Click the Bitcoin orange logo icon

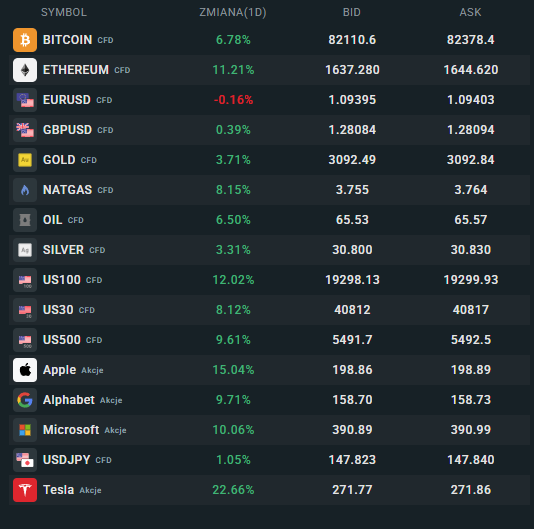click(25, 40)
